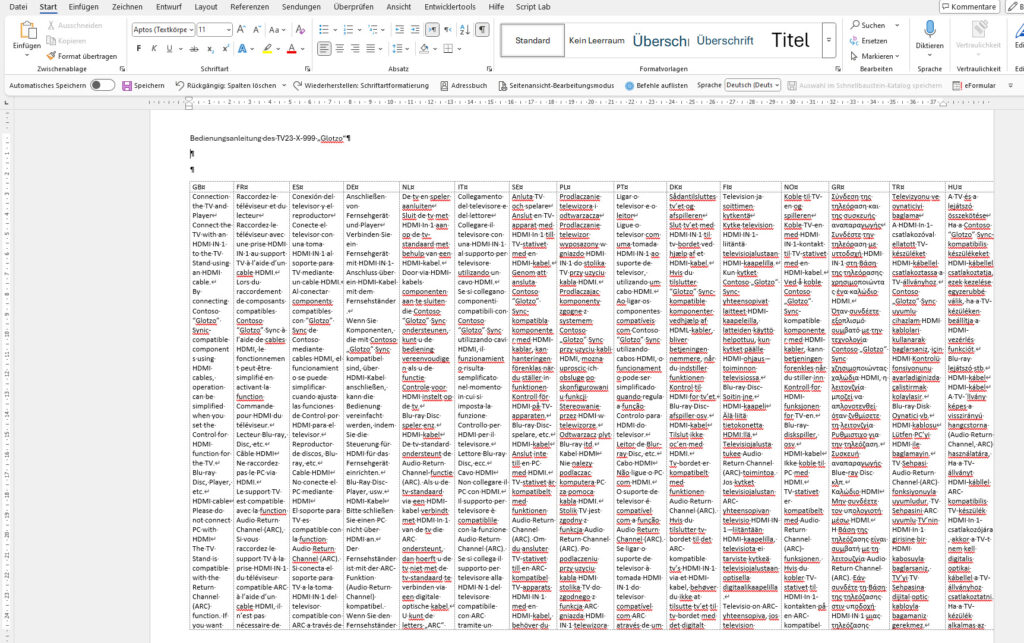Switch to the Referenzen ribbon tab
Viewport: 1024px width, 643px height.
tap(249, 7)
